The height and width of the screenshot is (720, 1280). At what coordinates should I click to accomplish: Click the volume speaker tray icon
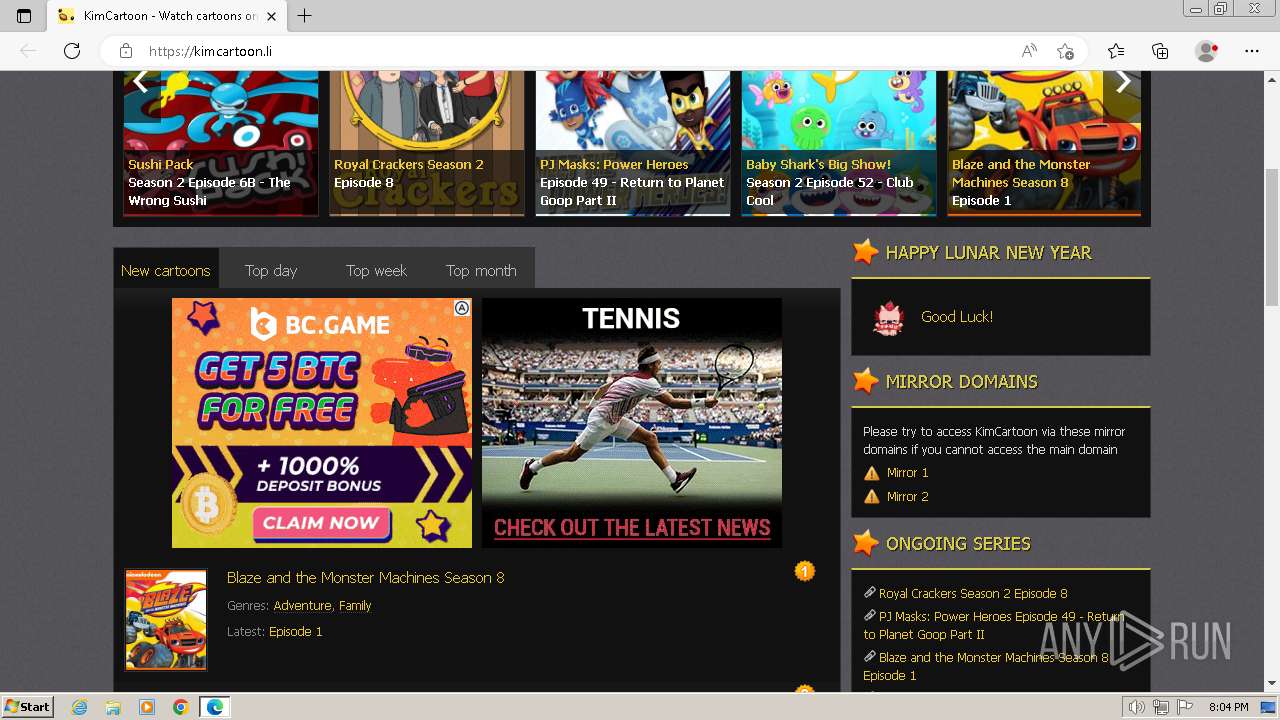pos(1136,707)
